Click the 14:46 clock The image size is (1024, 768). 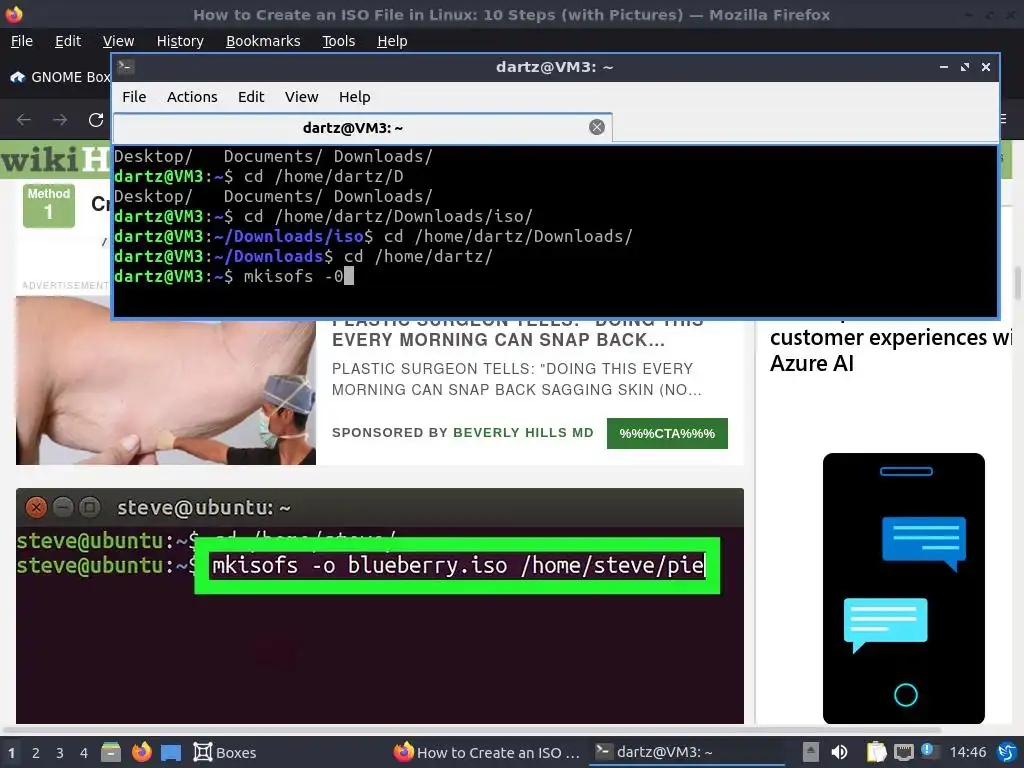pos(967,752)
